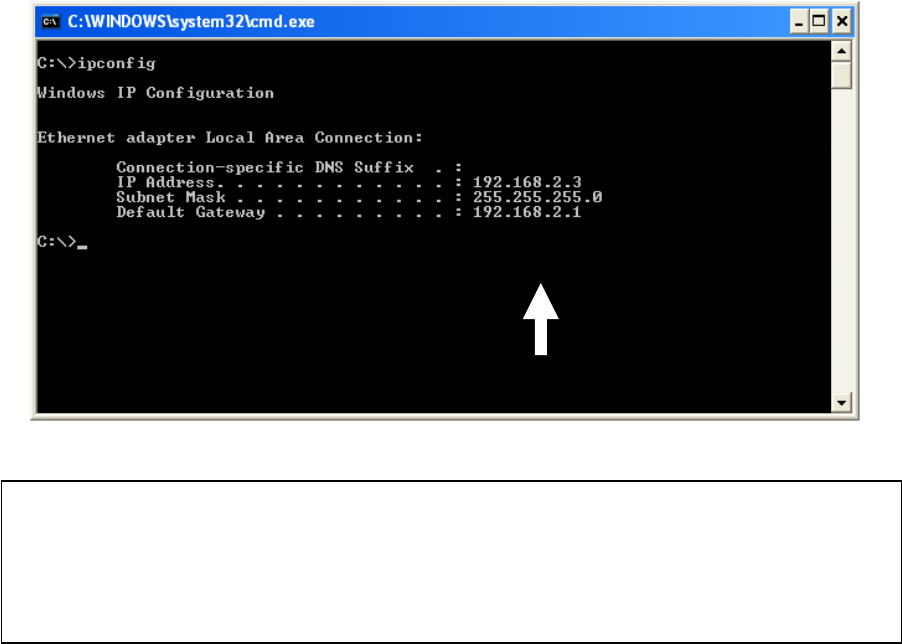Click the 'Connection-specific DNS Suffix' label
902x644 pixels.
[x=265, y=167]
